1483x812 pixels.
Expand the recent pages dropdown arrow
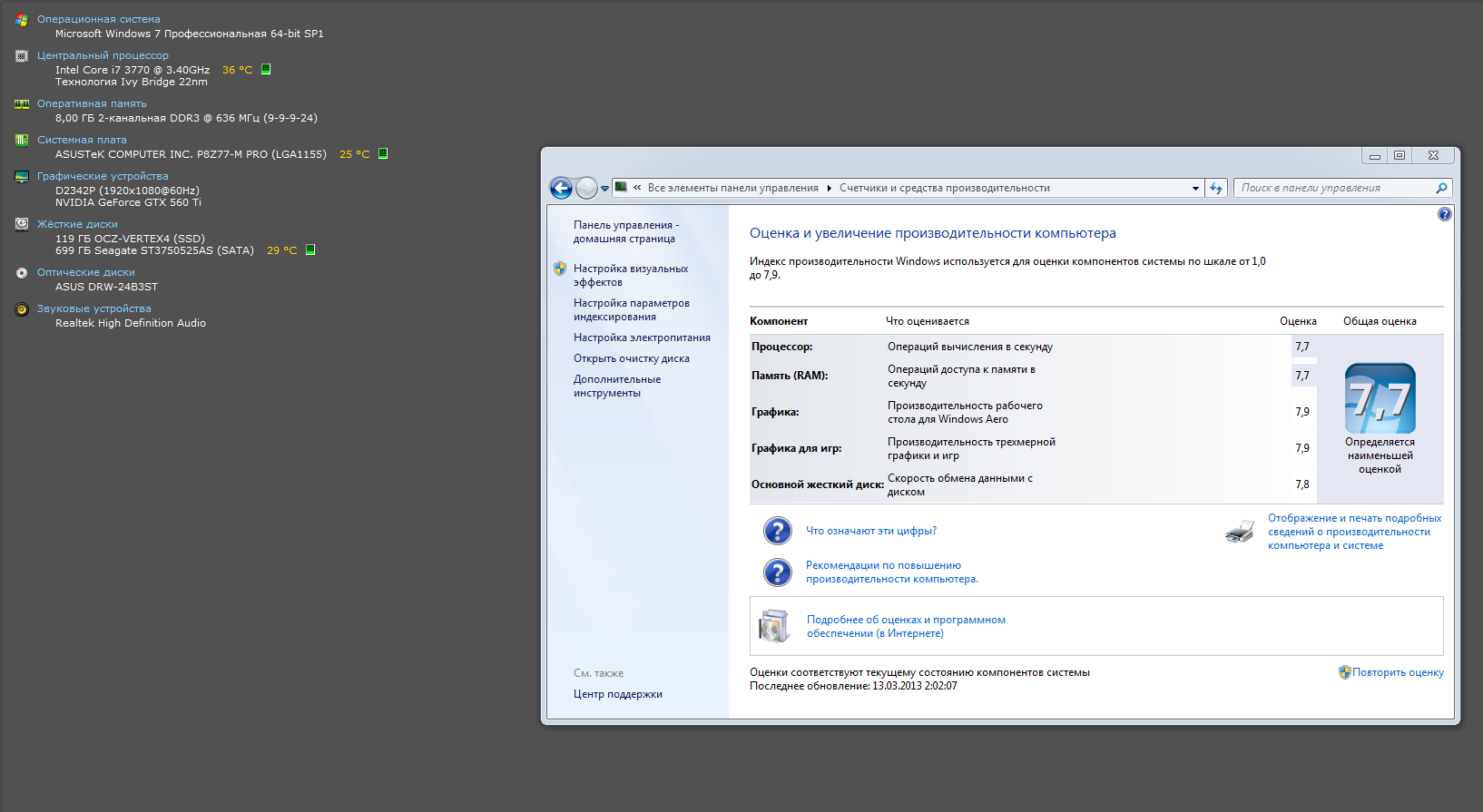(x=605, y=189)
